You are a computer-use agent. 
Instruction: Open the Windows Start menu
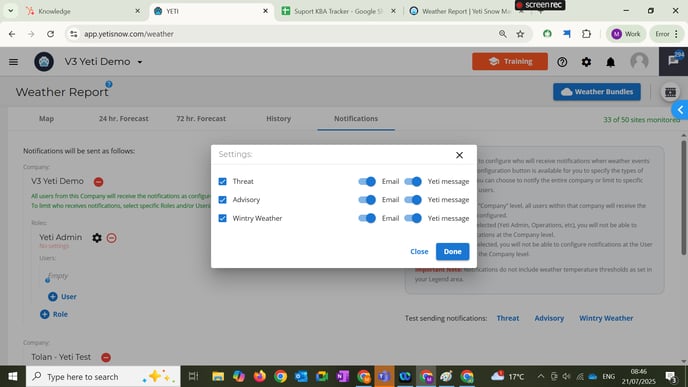pyautogui.click(x=13, y=376)
